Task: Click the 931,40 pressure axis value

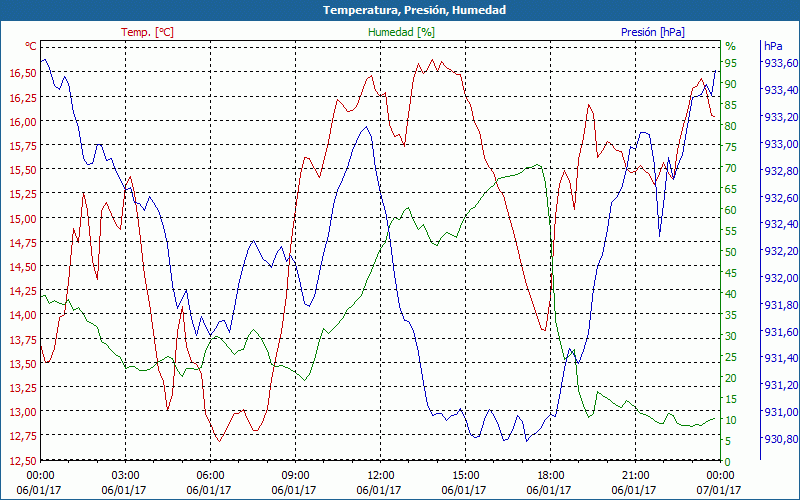Action: [x=781, y=359]
